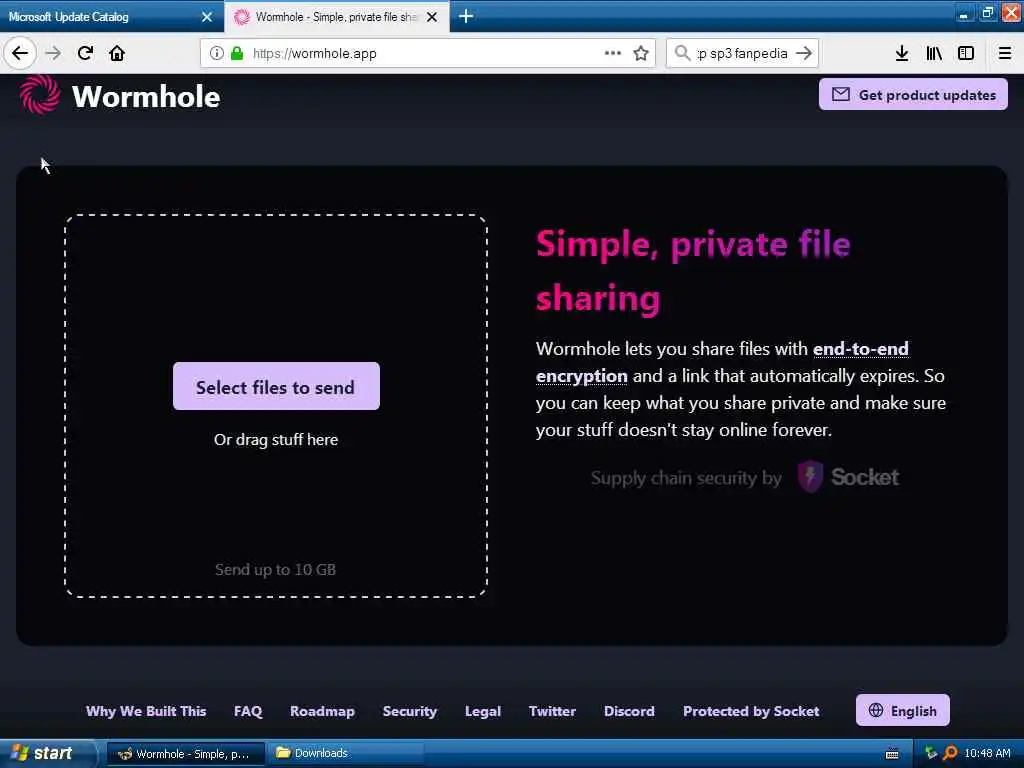Open the Downloads toolbar arrow icon
This screenshot has height=768, width=1024.
click(x=902, y=53)
